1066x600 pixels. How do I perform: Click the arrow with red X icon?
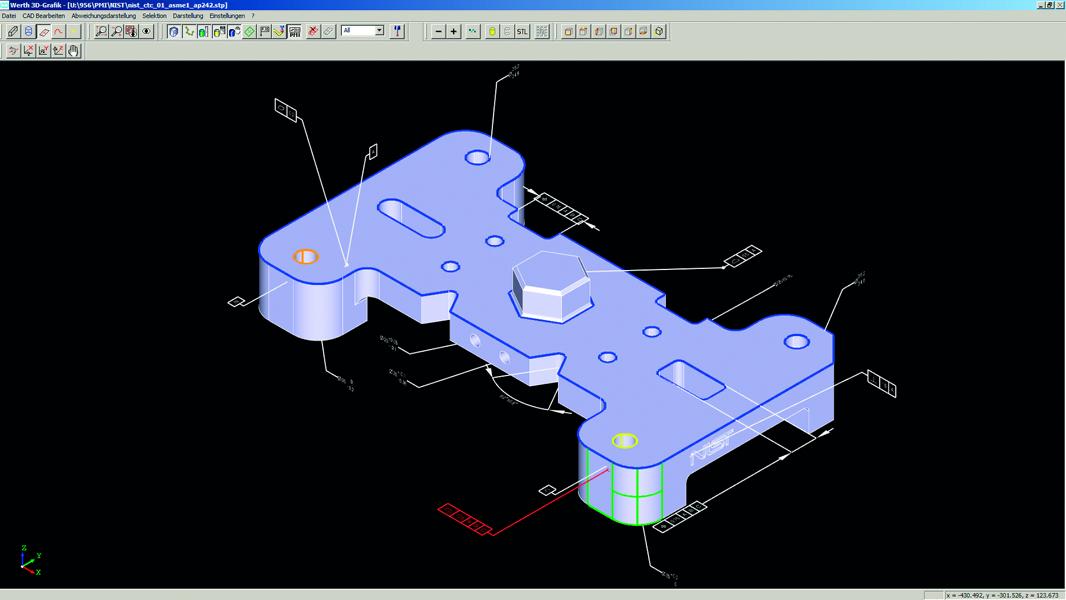click(x=29, y=50)
